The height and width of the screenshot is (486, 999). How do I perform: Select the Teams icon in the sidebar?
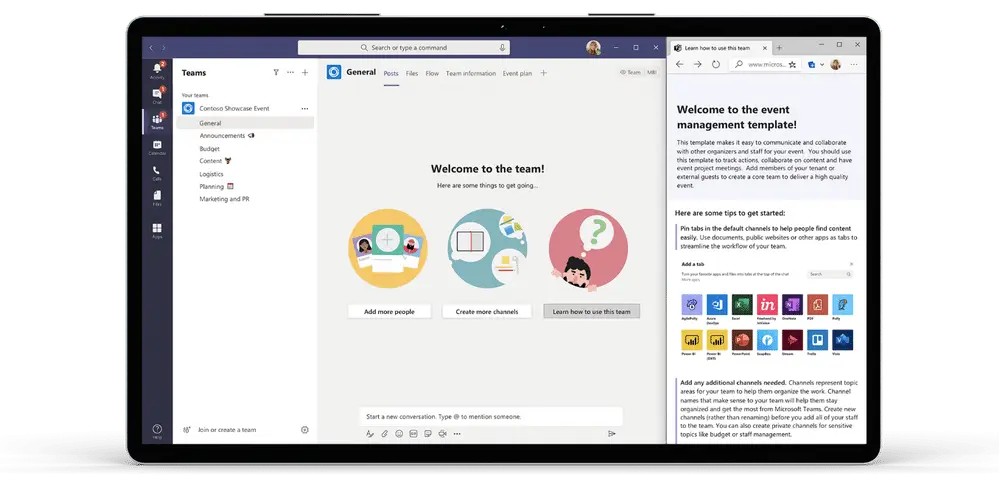(157, 121)
